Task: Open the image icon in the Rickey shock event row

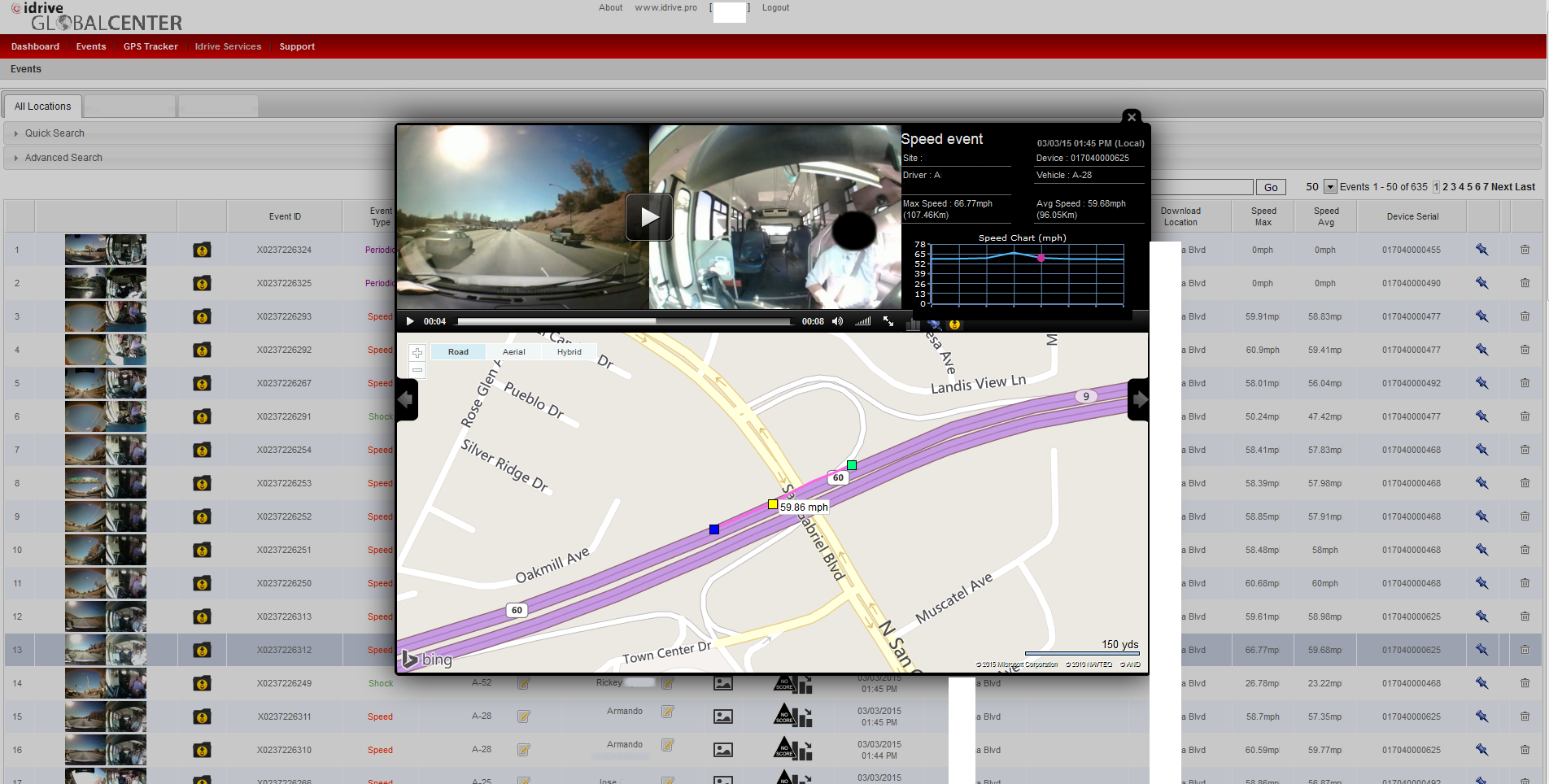Action: click(723, 683)
